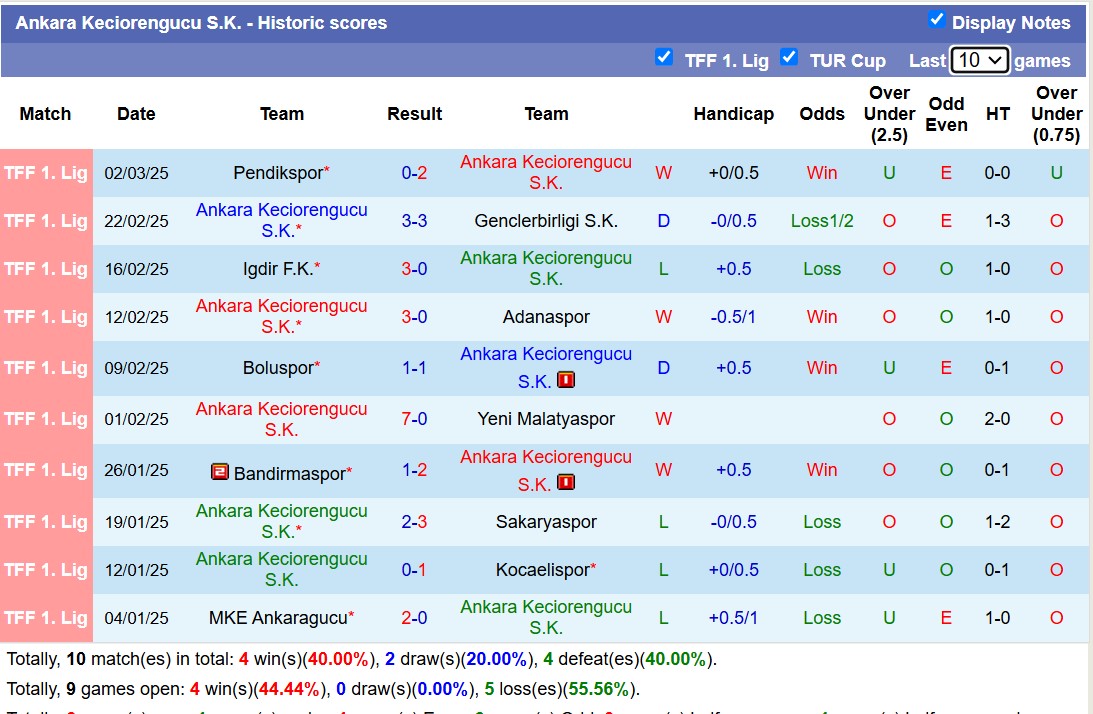Click the Handicap column header
This screenshot has width=1093, height=714.
coord(734,114)
